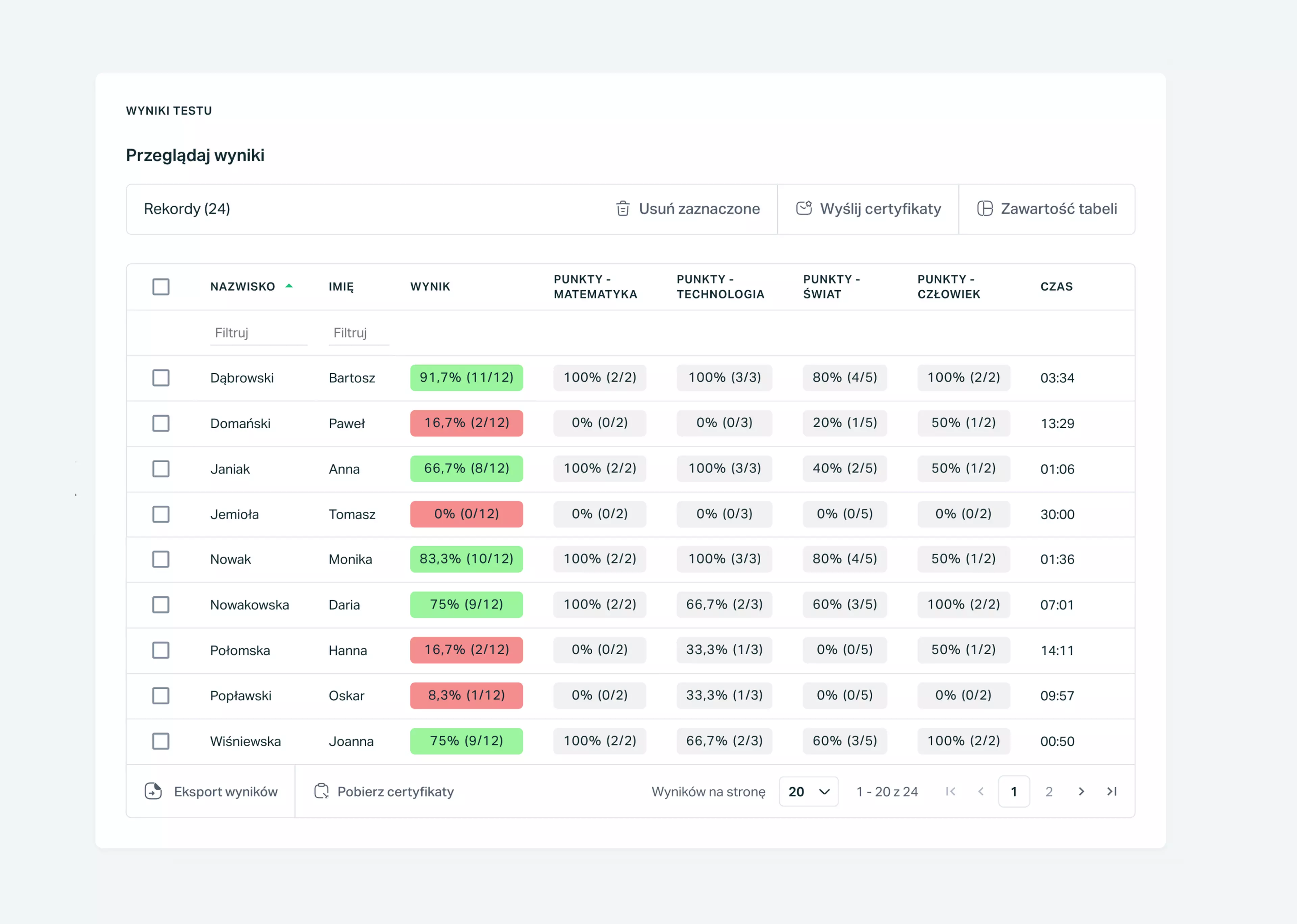
Task: Click the time value 13:29
Action: 1058,423
